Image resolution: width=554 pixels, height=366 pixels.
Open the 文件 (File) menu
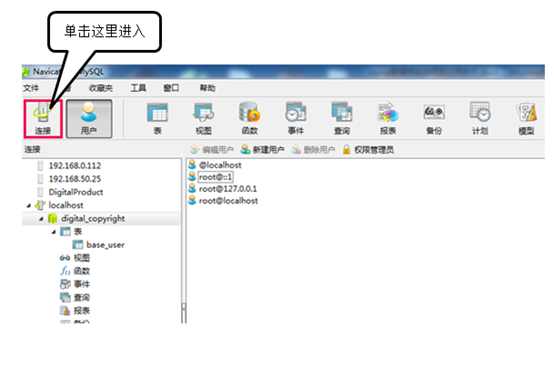pos(31,88)
